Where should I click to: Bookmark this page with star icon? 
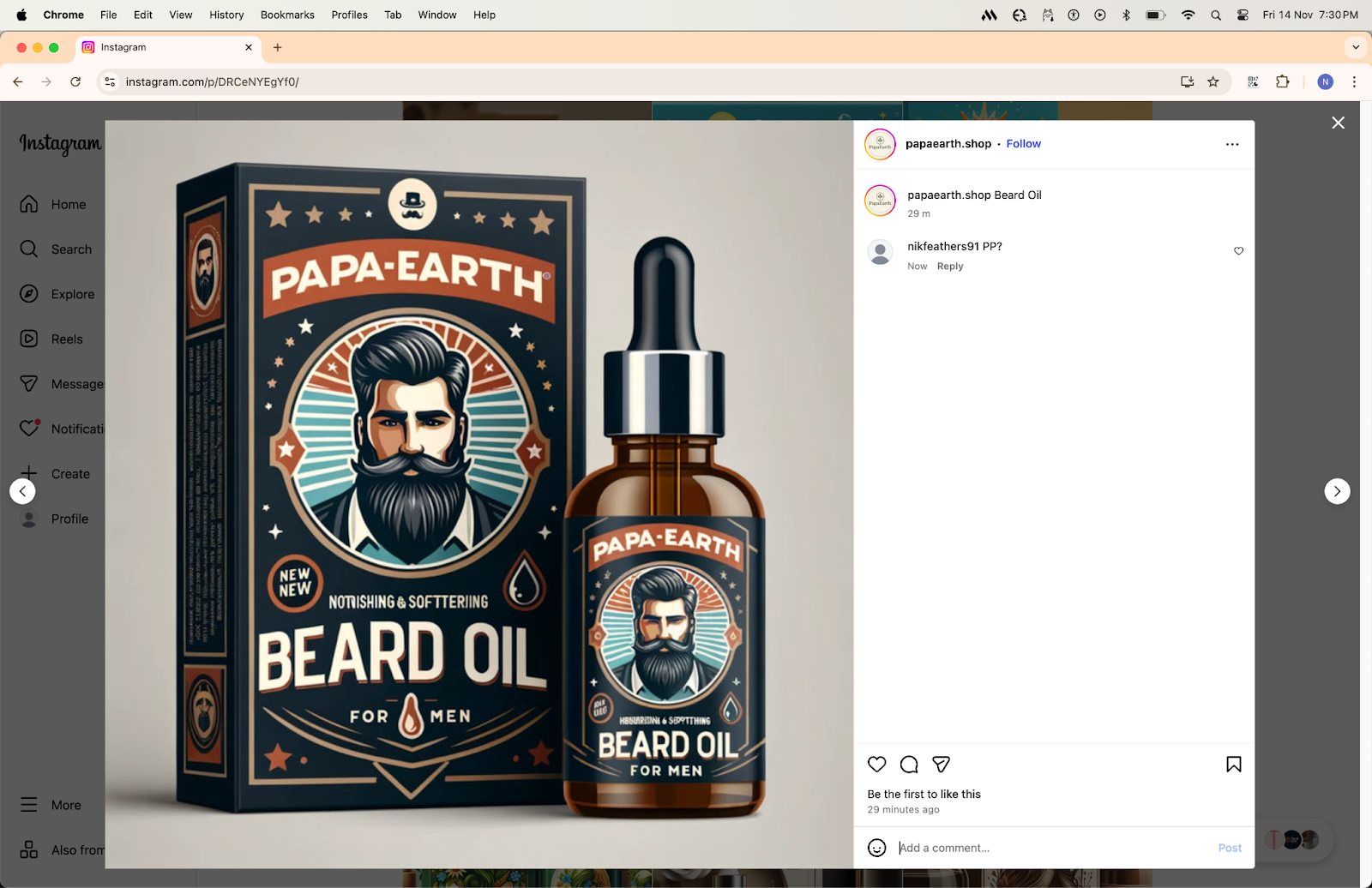point(1213,81)
